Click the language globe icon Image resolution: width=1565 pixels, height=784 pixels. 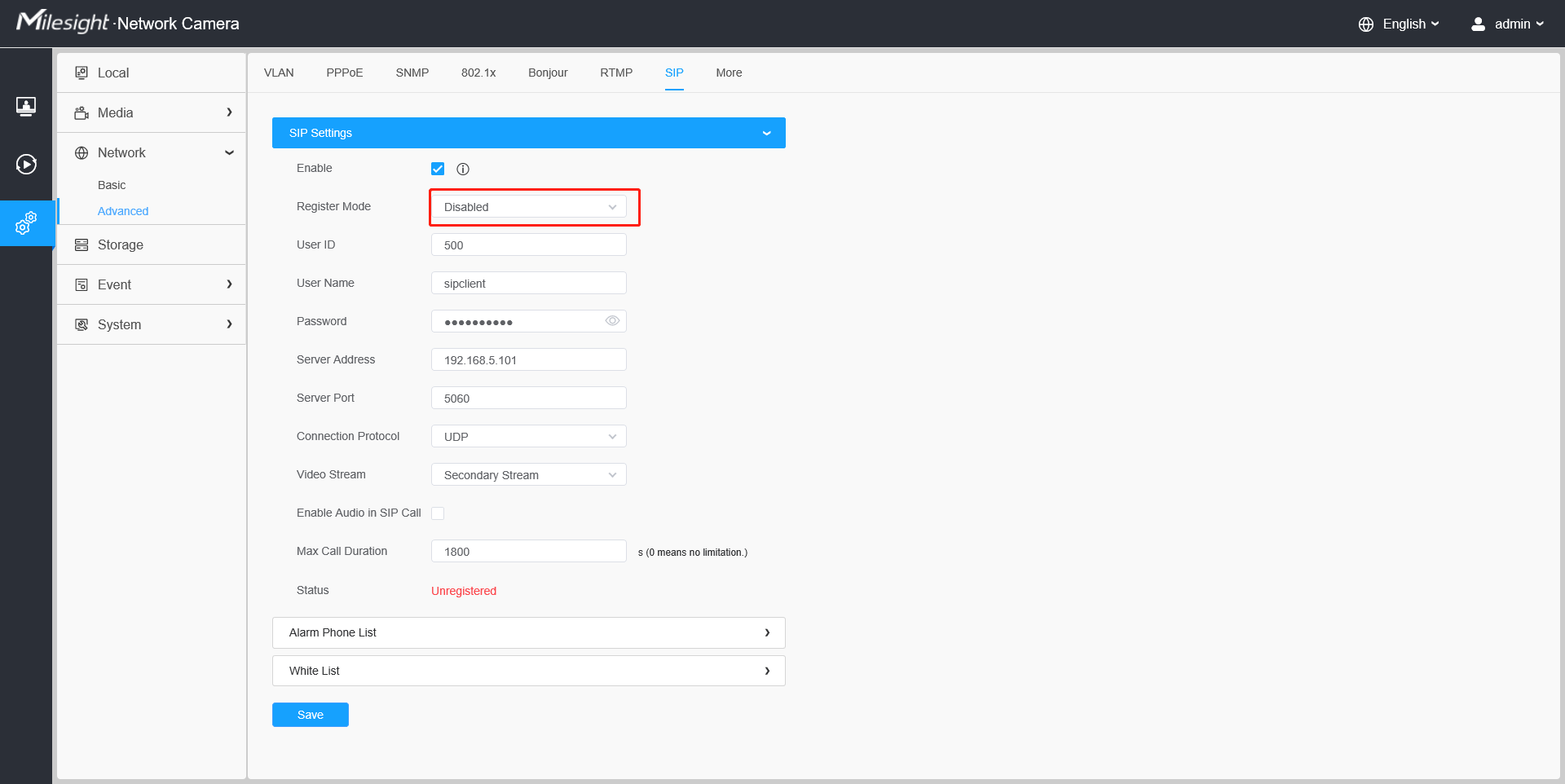1366,24
